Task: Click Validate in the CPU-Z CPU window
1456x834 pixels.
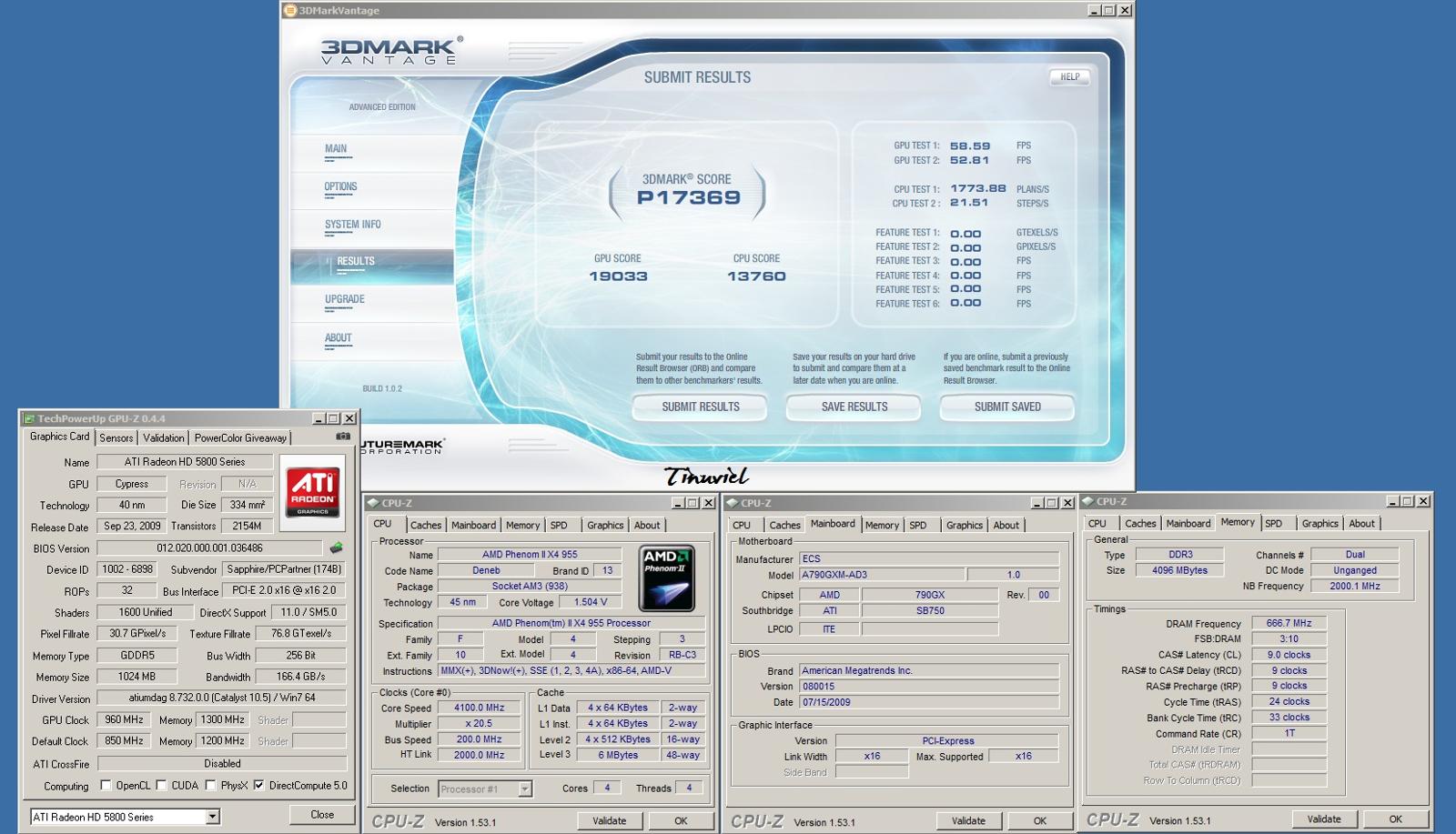Action: [x=609, y=820]
